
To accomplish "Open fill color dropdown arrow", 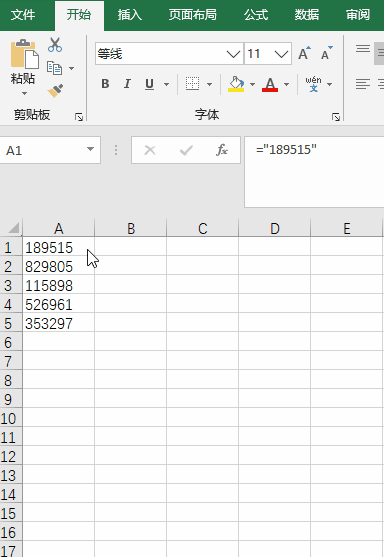I will click(253, 85).
